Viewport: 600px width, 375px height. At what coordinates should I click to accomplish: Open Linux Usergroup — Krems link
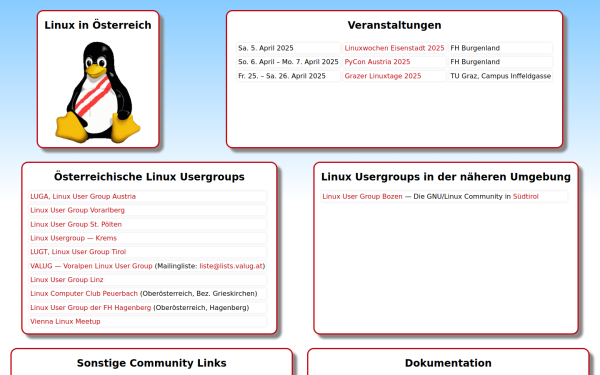[73, 238]
